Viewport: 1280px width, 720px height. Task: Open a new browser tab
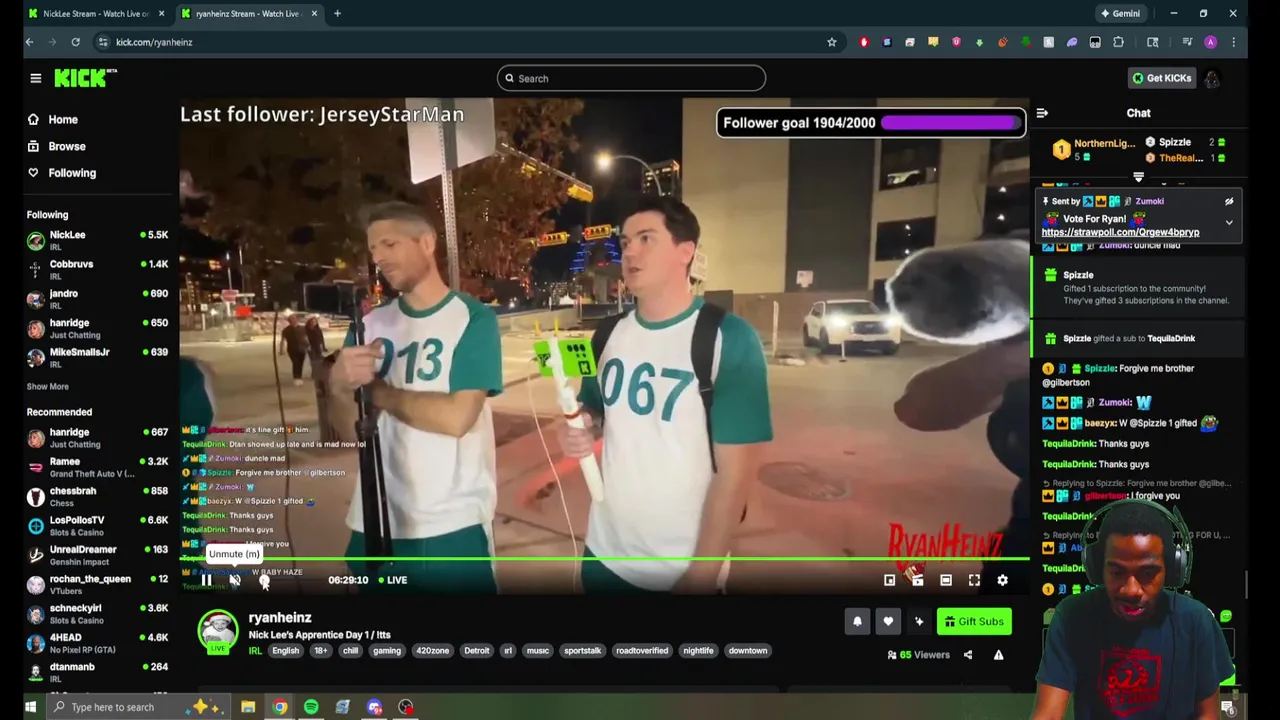(337, 13)
